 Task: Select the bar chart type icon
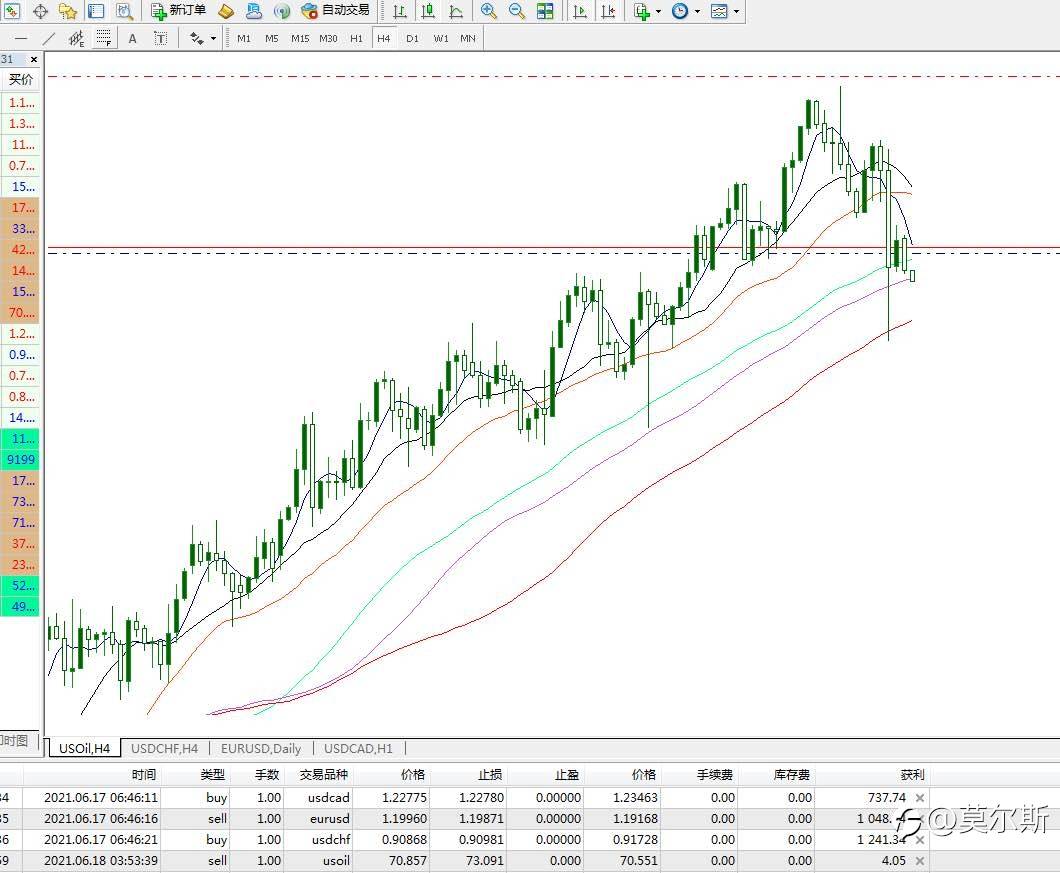point(399,11)
